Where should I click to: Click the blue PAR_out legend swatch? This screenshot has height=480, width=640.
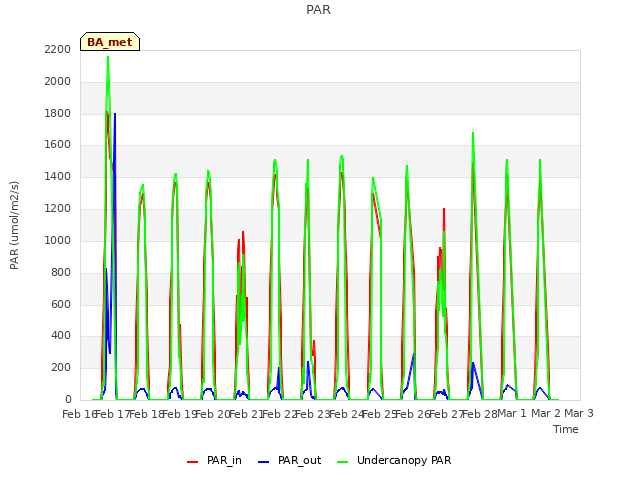tap(264, 462)
